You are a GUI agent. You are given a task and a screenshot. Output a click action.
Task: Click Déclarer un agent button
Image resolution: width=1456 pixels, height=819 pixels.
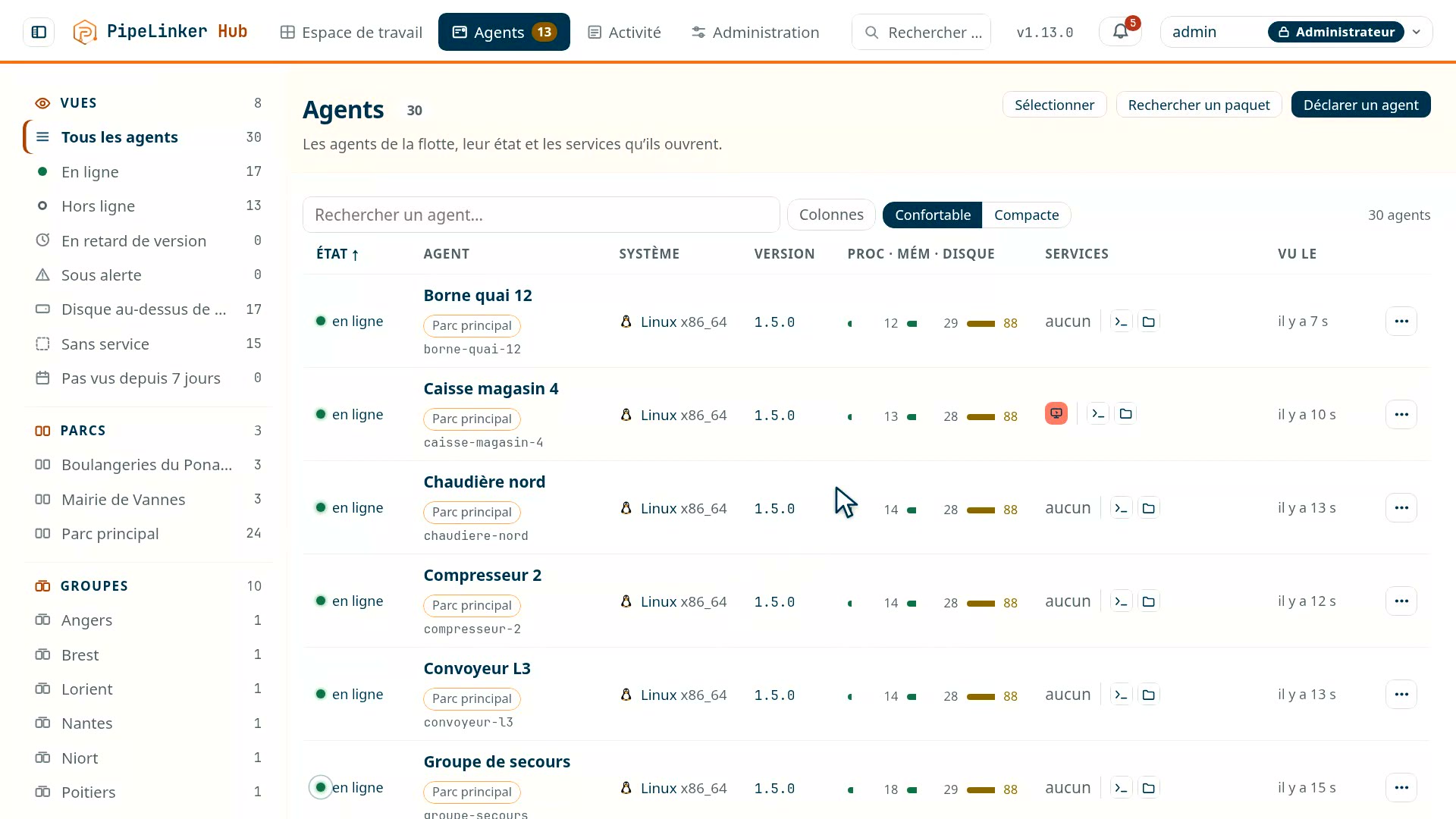[x=1360, y=105]
